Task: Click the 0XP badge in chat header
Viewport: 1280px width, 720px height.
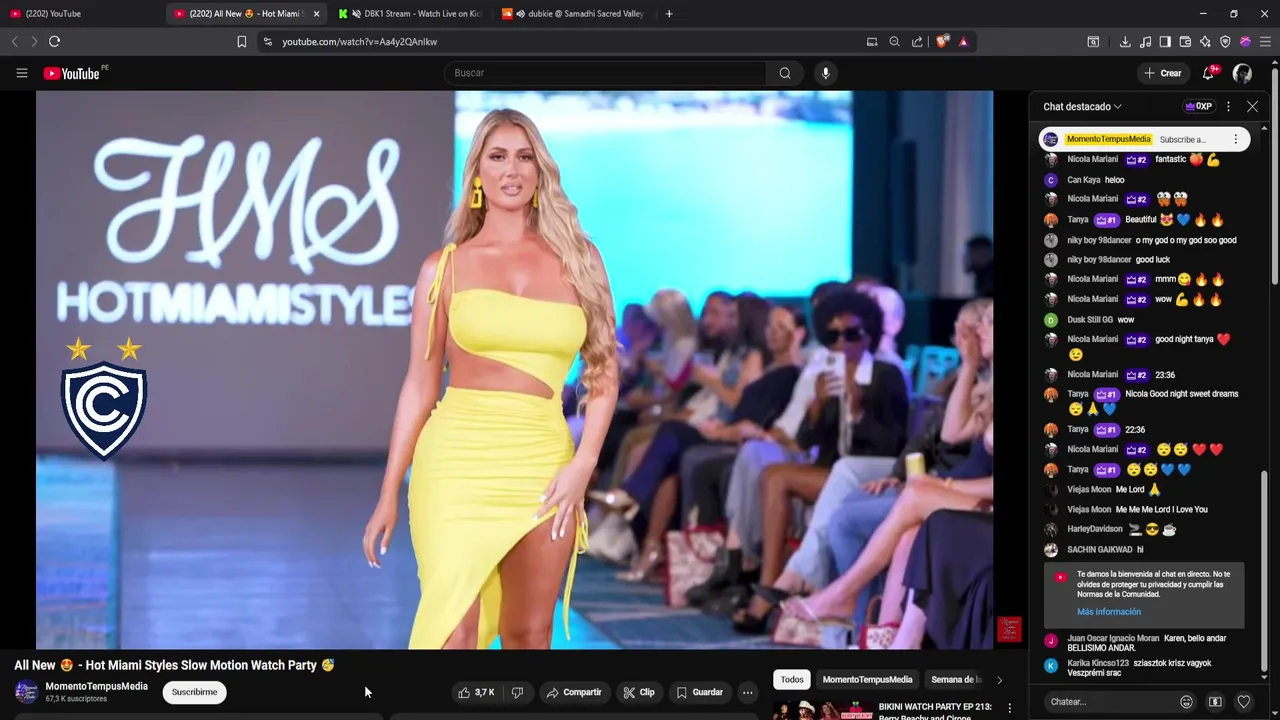Action: tap(1198, 106)
